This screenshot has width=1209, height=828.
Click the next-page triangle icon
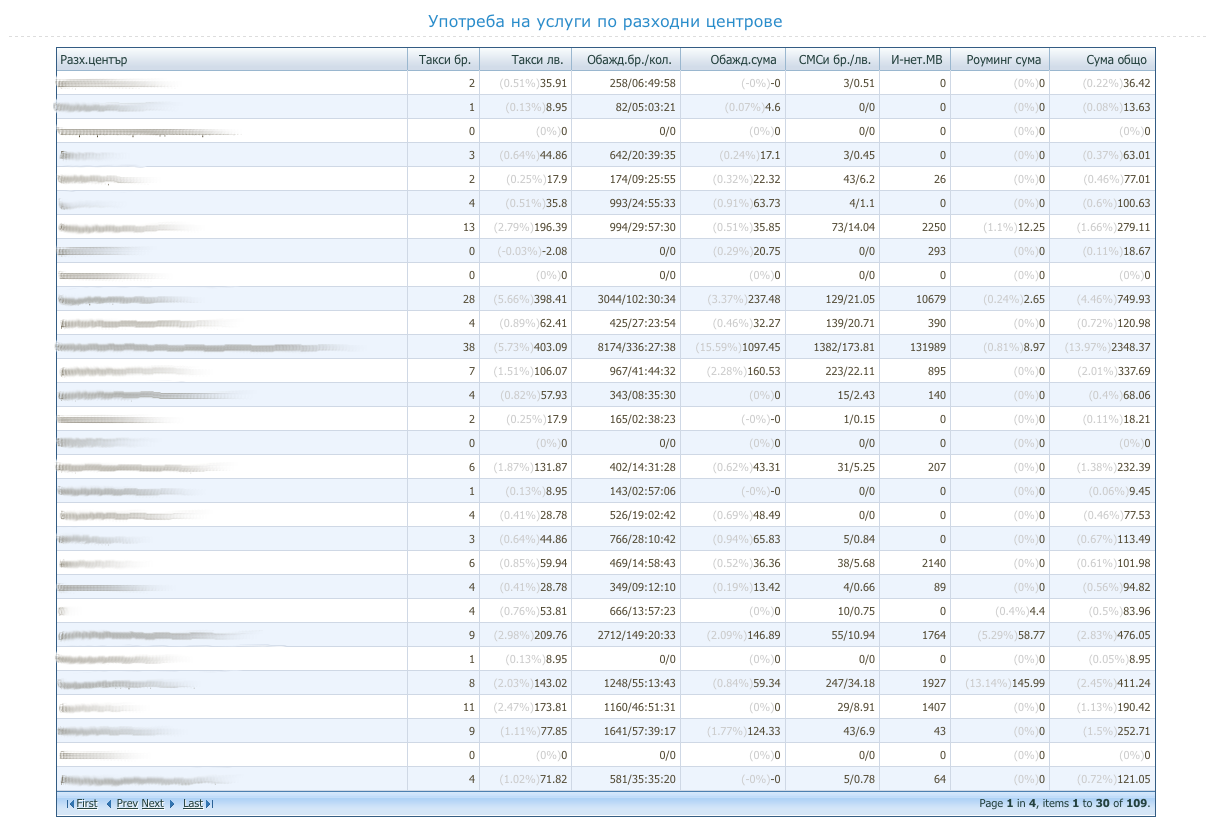(x=172, y=804)
